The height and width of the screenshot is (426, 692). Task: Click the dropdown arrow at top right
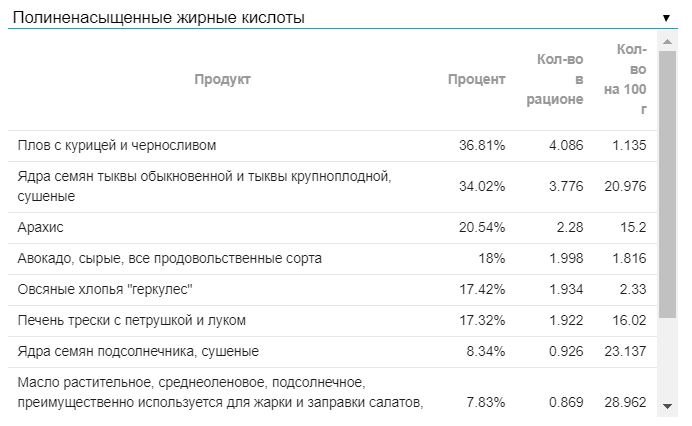pyautogui.click(x=666, y=18)
